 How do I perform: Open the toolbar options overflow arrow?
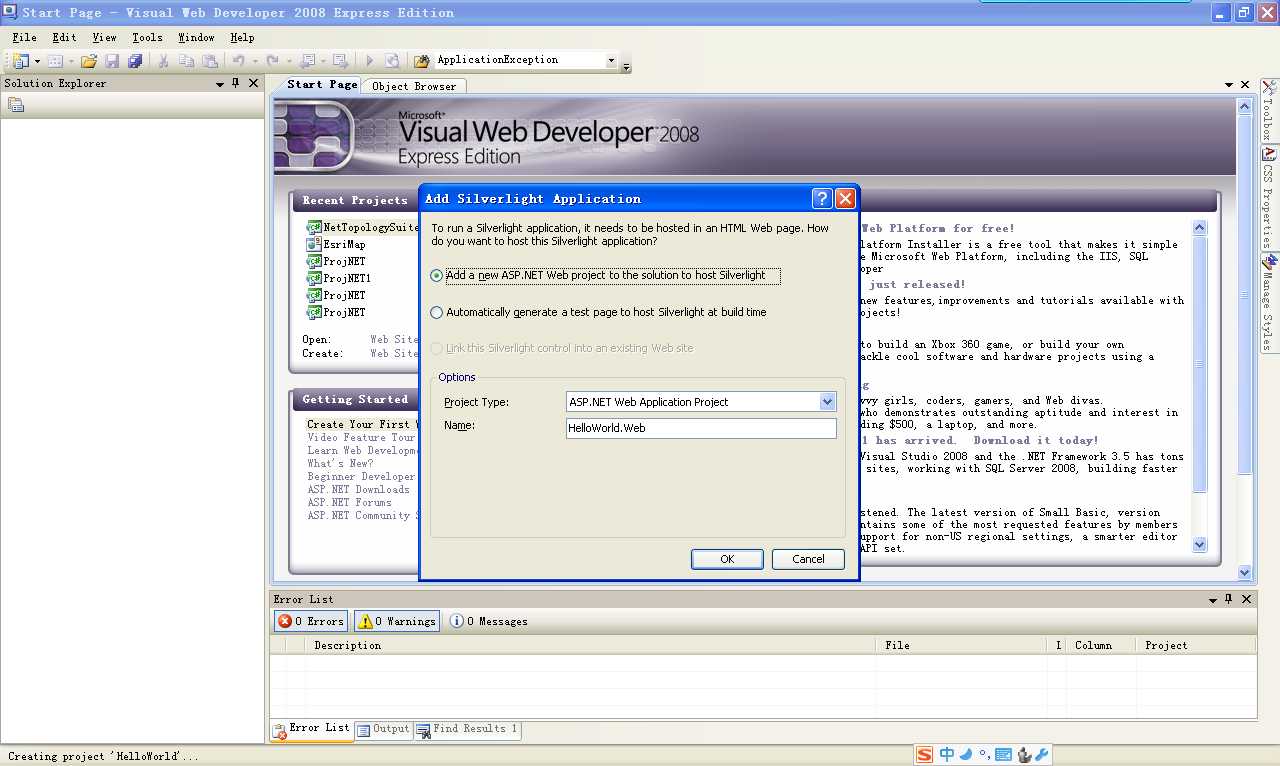click(627, 66)
